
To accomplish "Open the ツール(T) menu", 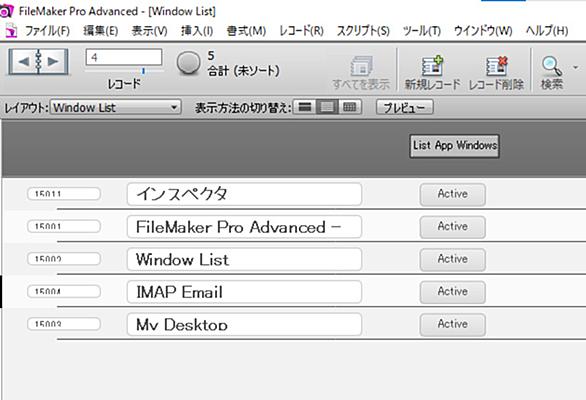I will pos(422,31).
